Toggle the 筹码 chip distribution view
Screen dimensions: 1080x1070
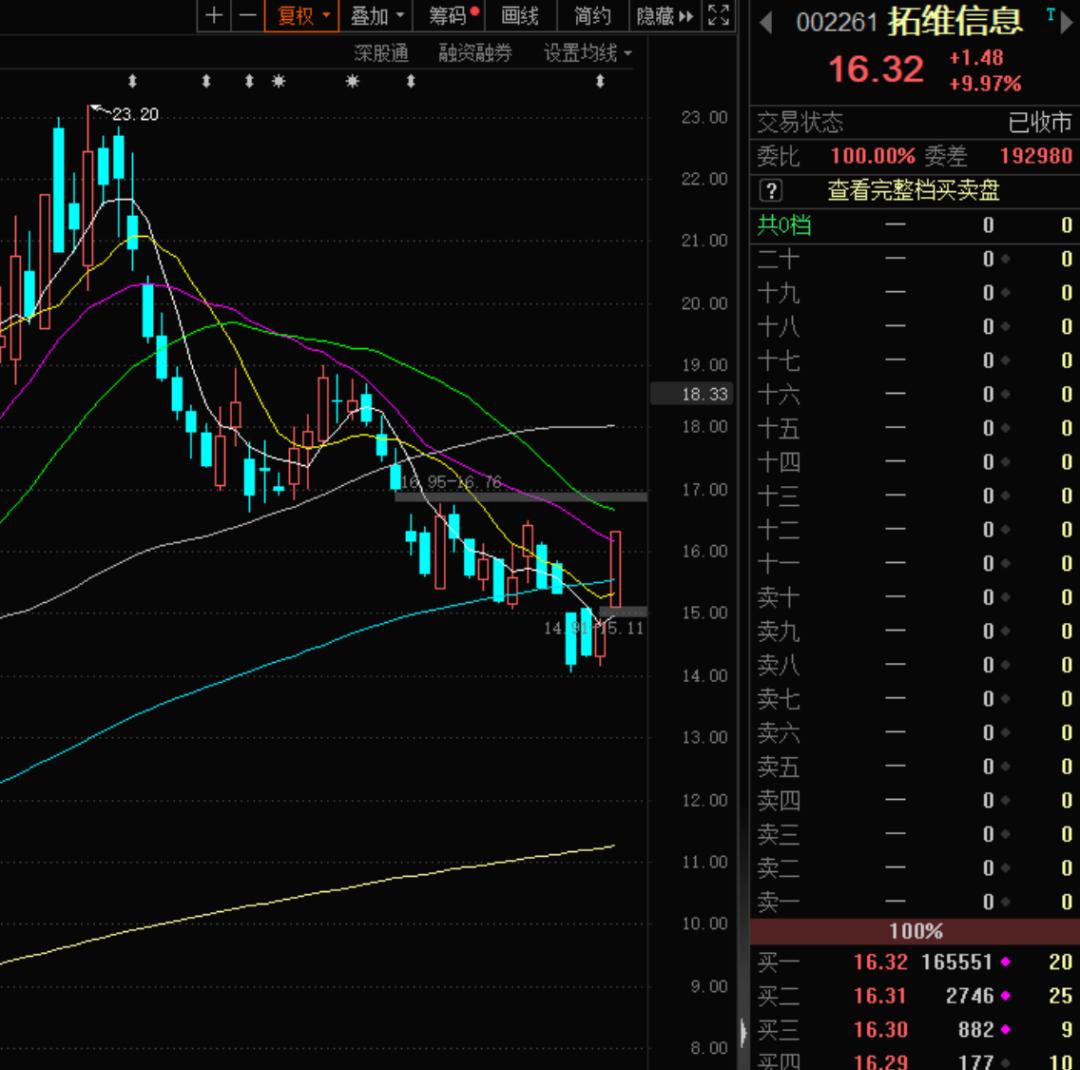click(x=453, y=16)
